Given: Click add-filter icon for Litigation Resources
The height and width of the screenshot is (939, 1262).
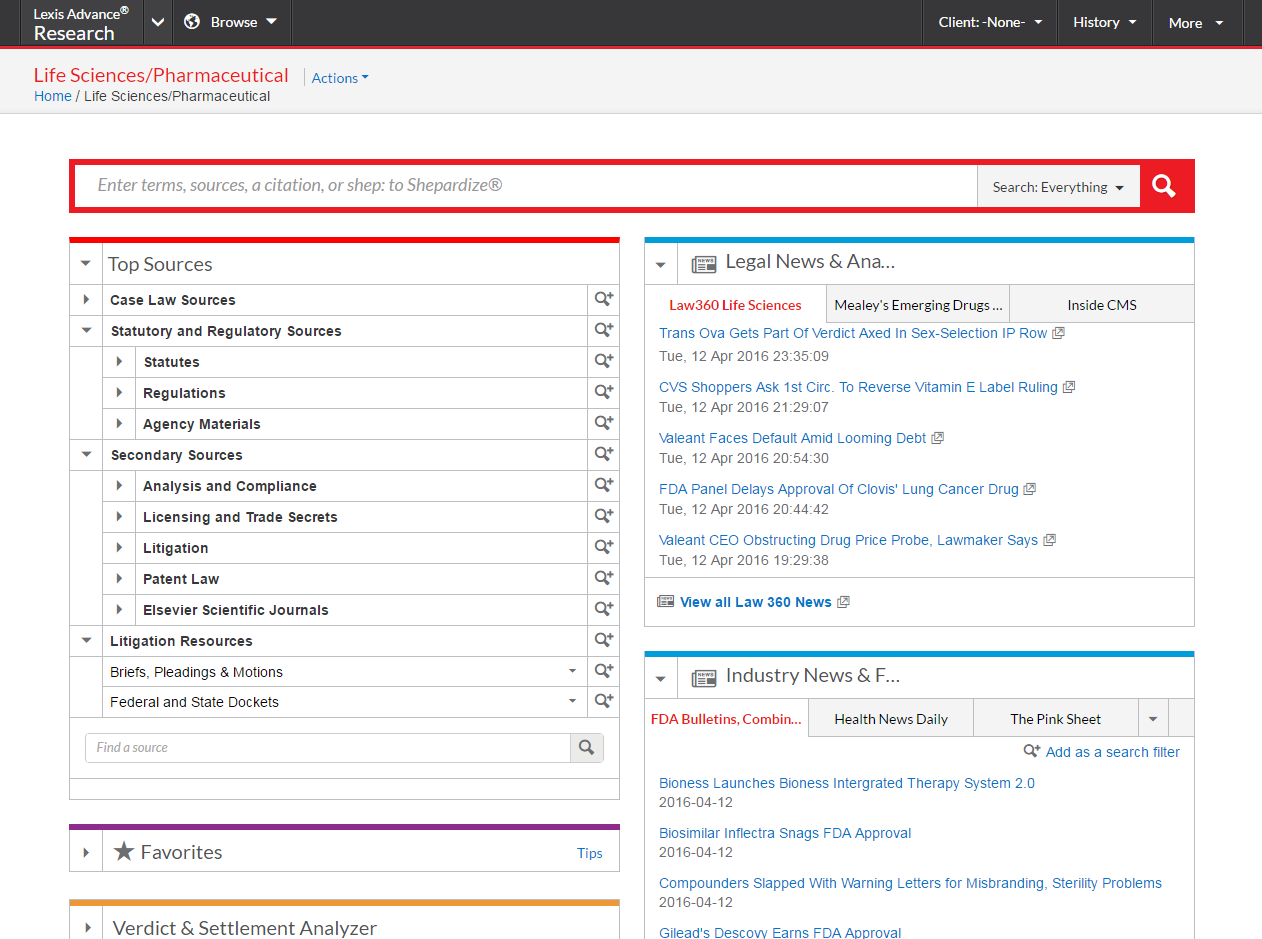Looking at the screenshot, I should click(x=603, y=640).
